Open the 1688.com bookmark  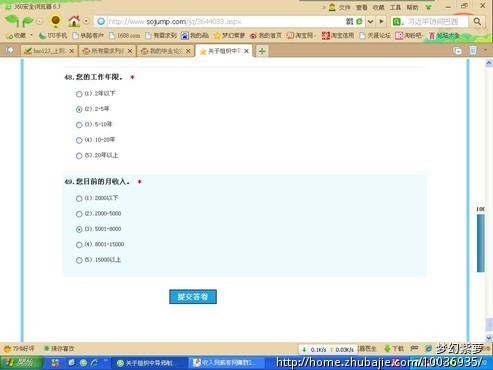[125, 35]
